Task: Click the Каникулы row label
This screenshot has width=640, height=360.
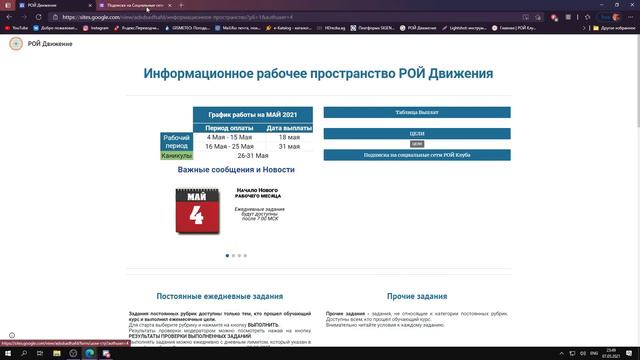Action: 176,156
